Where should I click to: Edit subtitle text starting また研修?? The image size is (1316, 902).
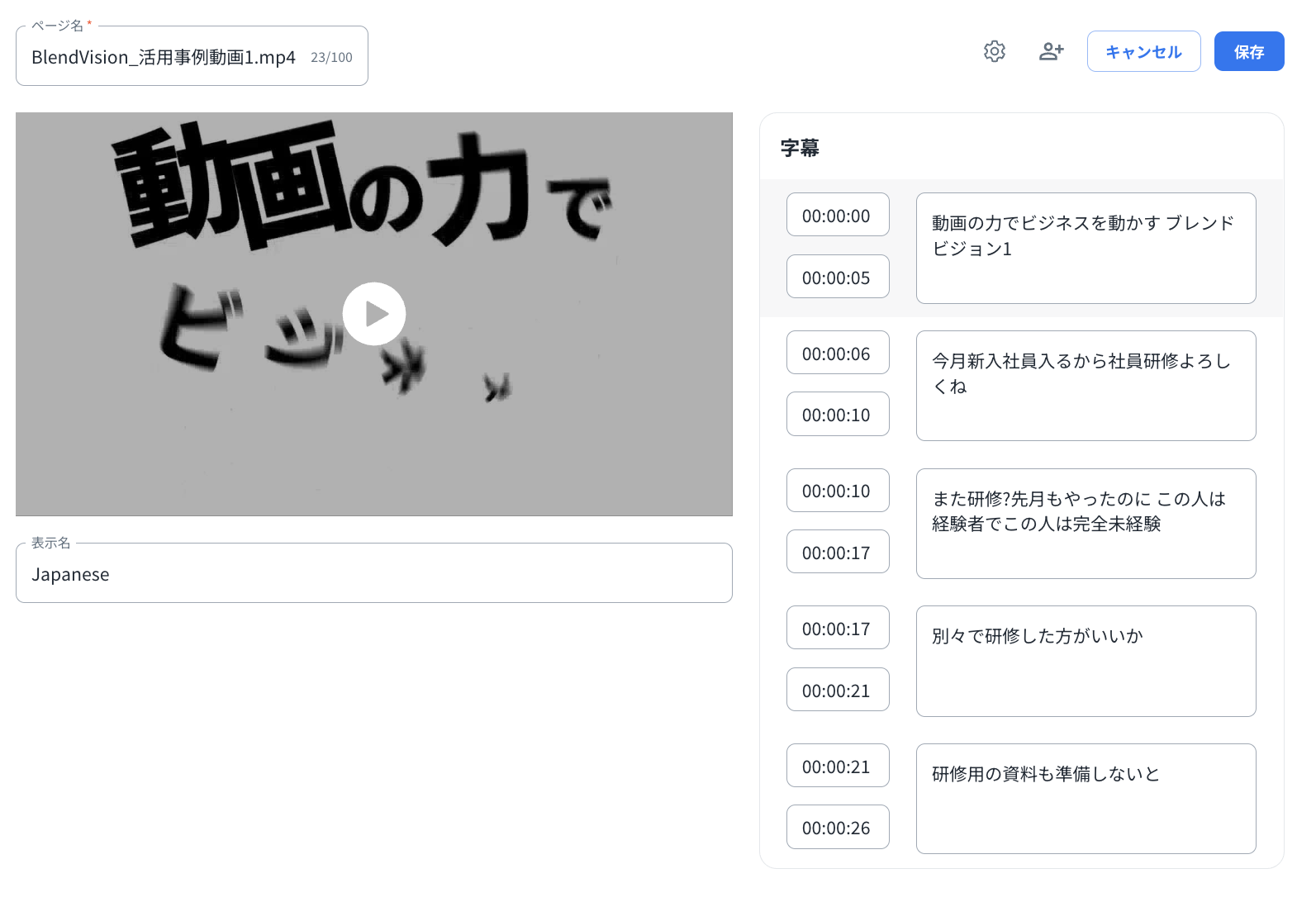pyautogui.click(x=1085, y=524)
